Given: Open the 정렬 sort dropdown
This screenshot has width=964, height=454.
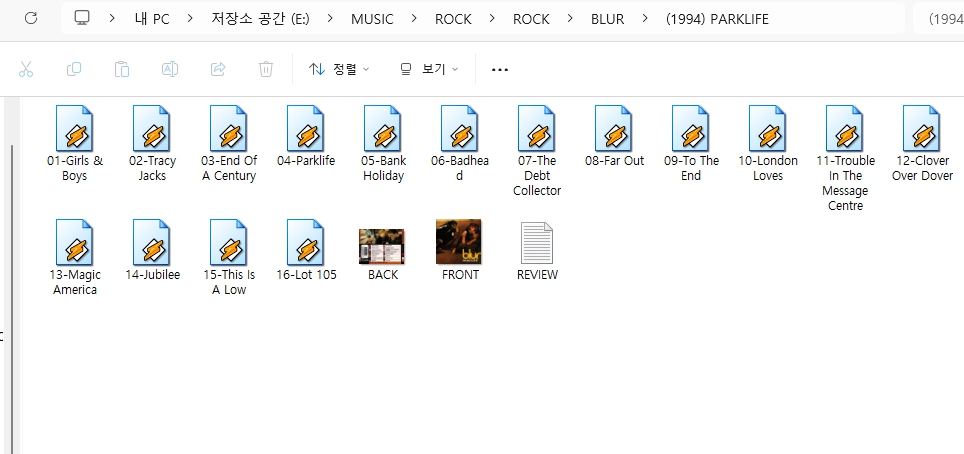Looking at the screenshot, I should point(339,69).
